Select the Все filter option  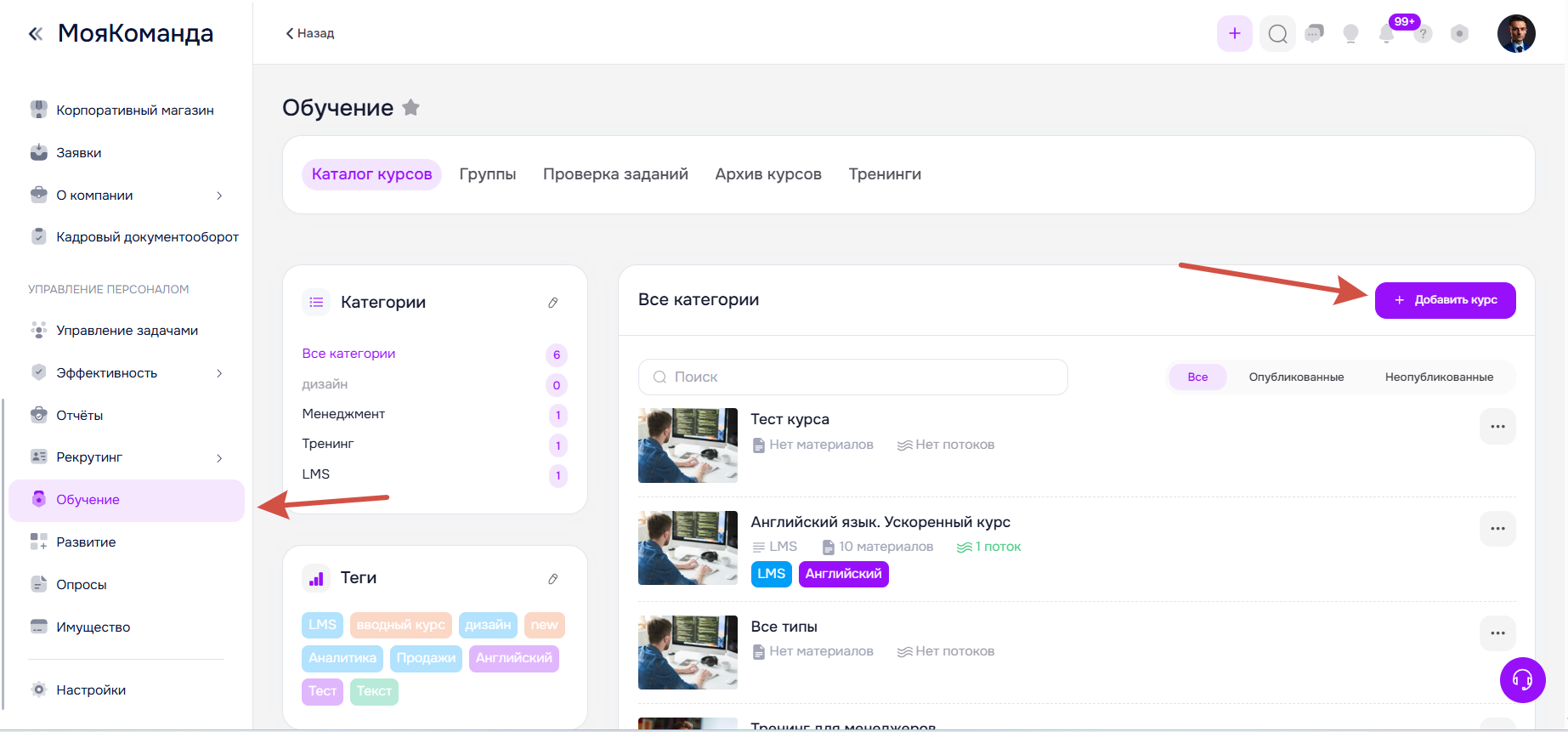point(1197,377)
